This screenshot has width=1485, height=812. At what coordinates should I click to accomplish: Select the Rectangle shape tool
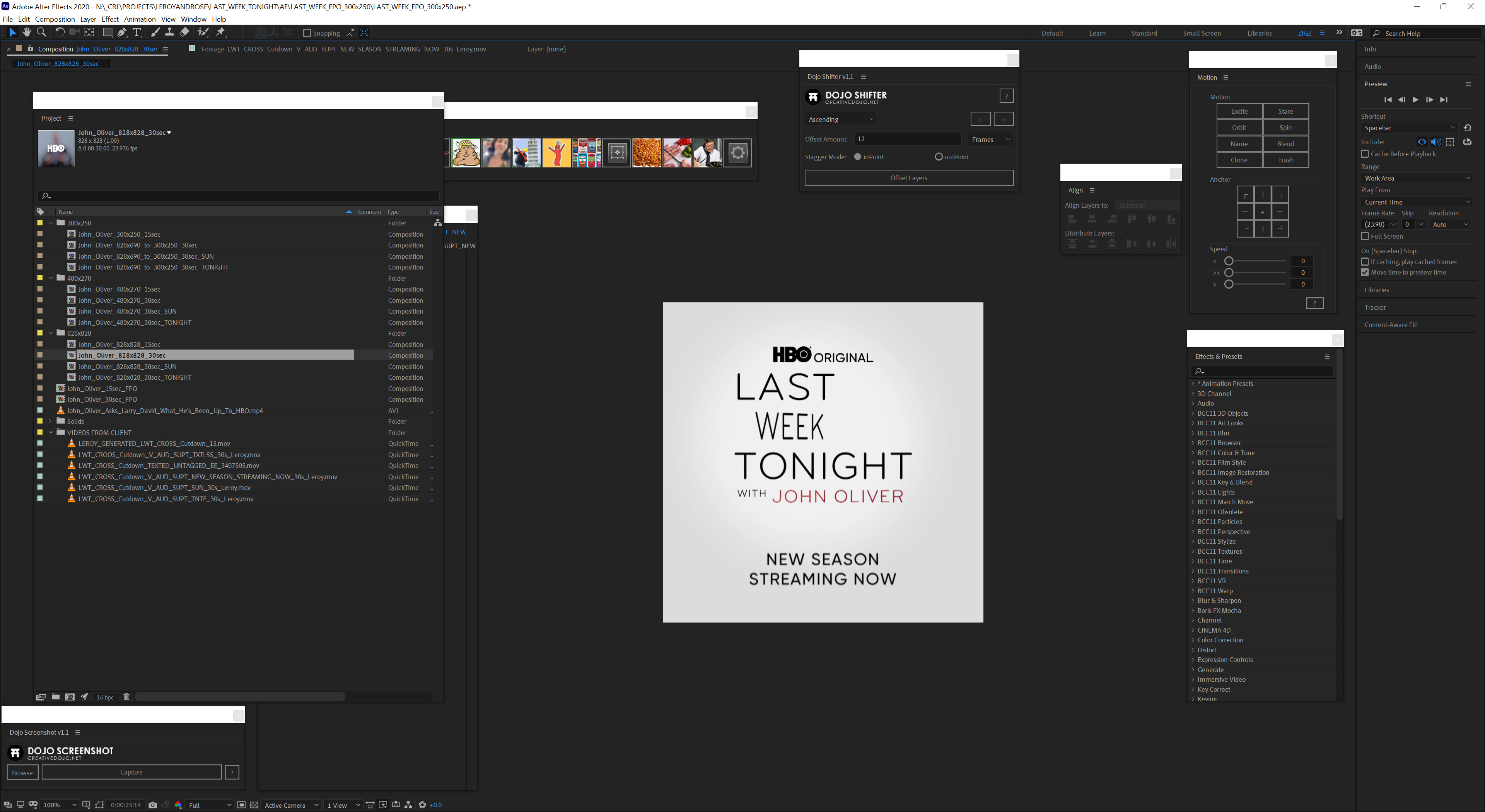107,33
